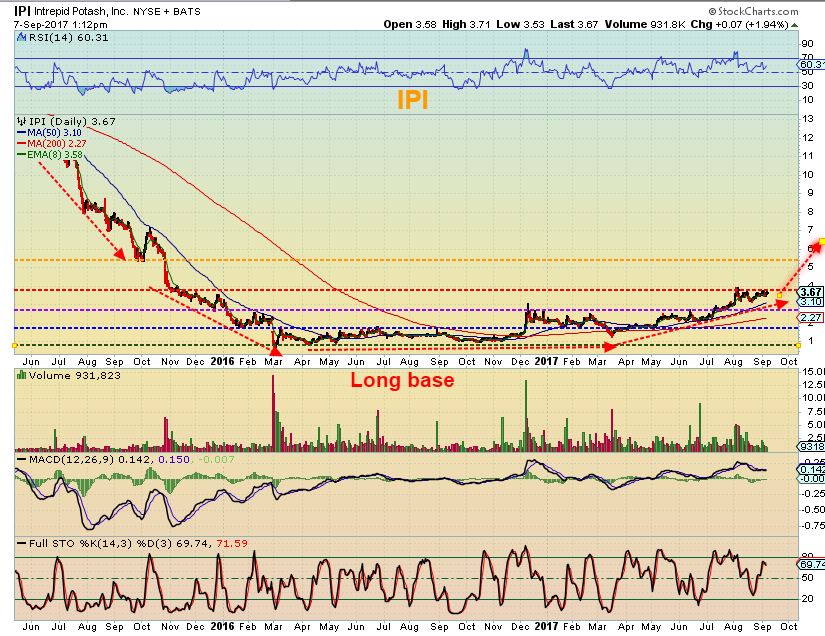Click the black line marker before MACD(12,26,9)
Image resolution: width=825 pixels, height=636 pixels.
pyautogui.click(x=22, y=459)
